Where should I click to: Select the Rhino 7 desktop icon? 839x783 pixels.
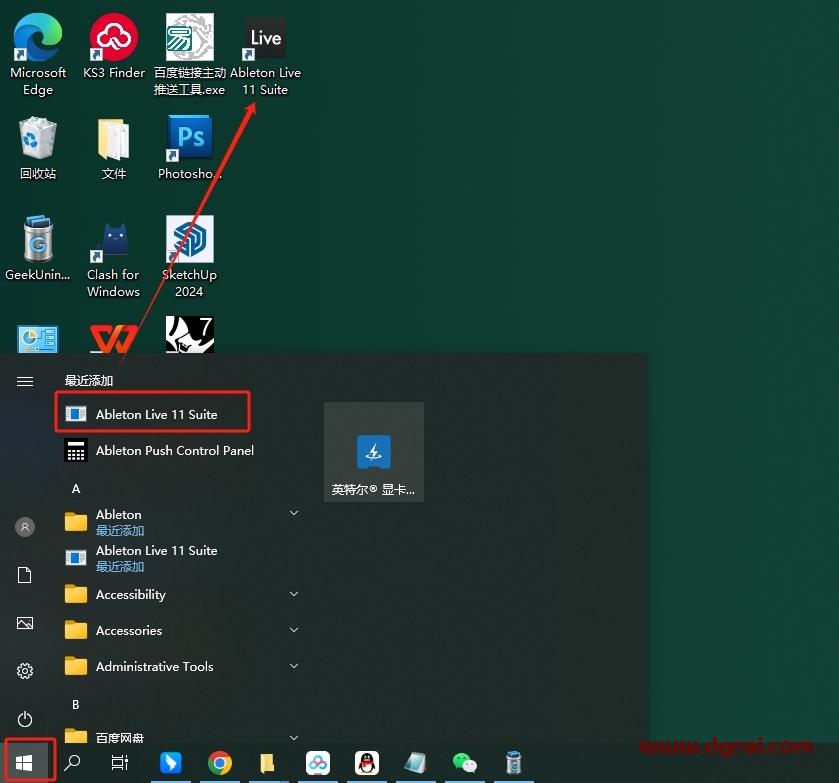click(189, 335)
